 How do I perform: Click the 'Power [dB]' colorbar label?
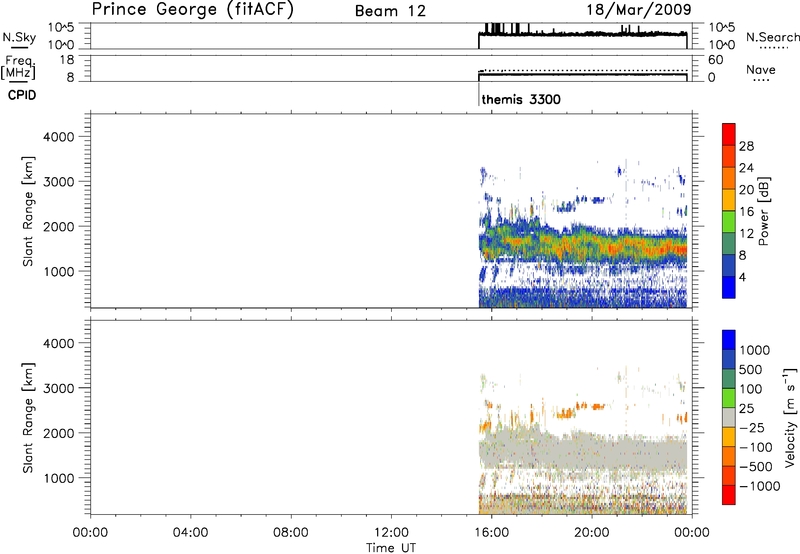(763, 211)
